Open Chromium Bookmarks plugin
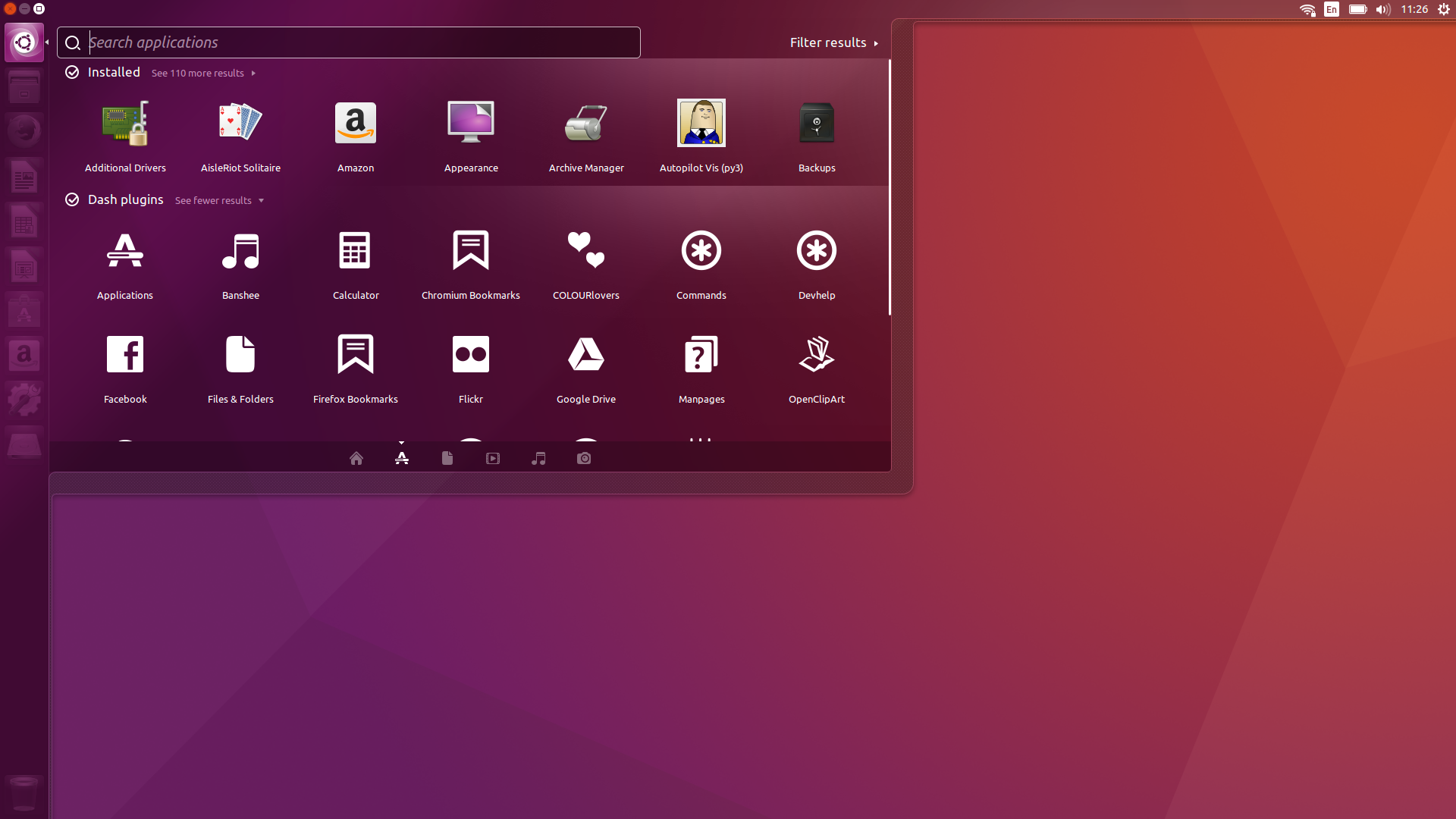 (470, 264)
